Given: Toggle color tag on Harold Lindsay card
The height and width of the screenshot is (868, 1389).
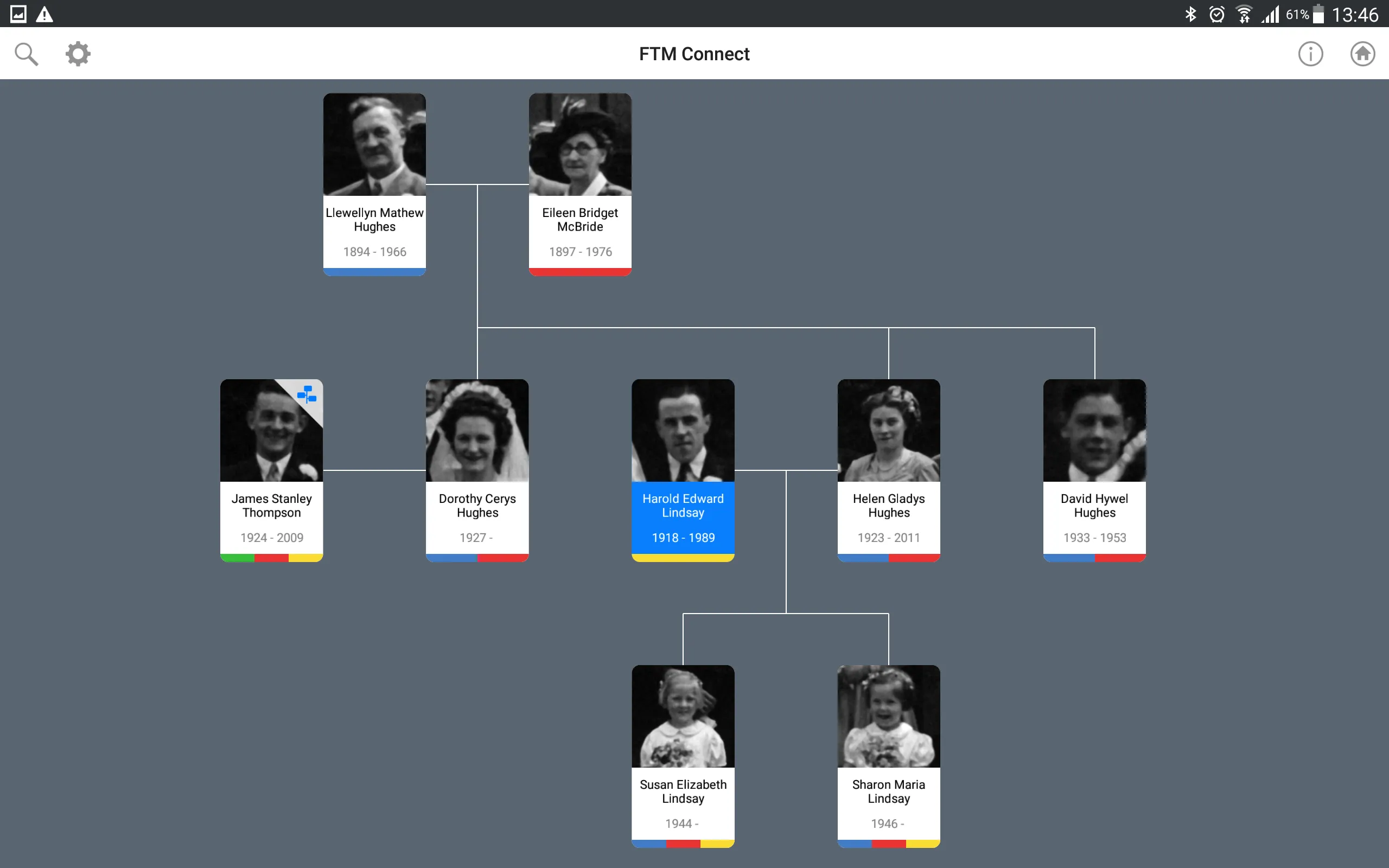Looking at the screenshot, I should pyautogui.click(x=683, y=558).
